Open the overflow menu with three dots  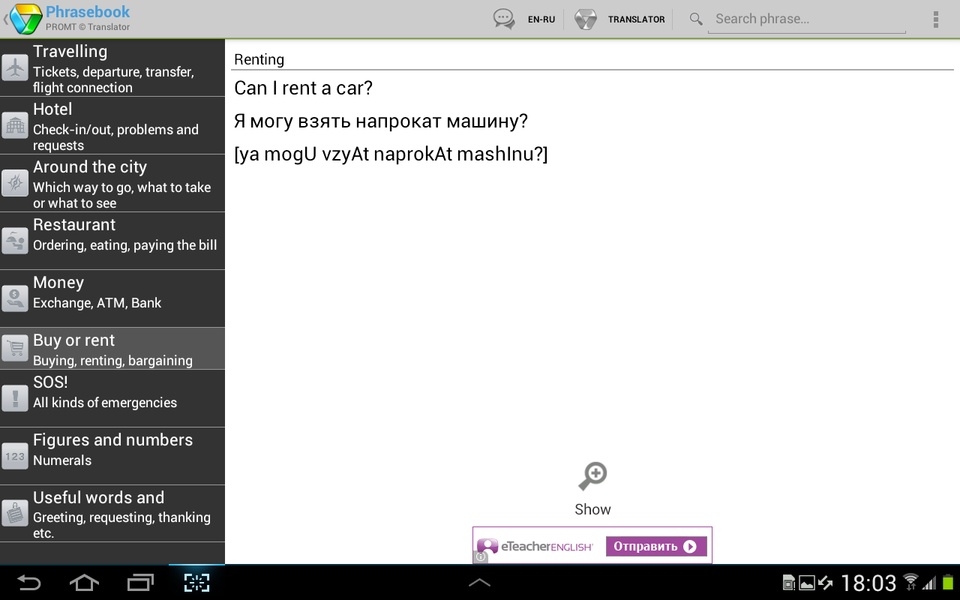[936, 19]
